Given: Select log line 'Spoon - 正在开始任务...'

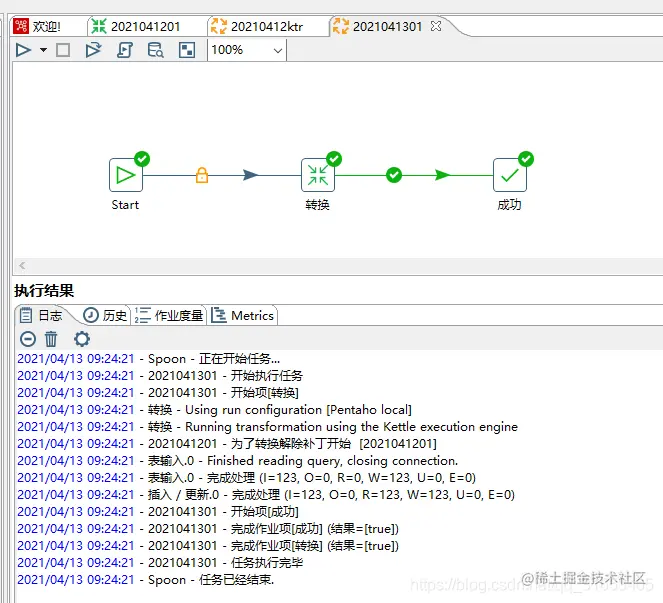Looking at the screenshot, I should point(148,359).
